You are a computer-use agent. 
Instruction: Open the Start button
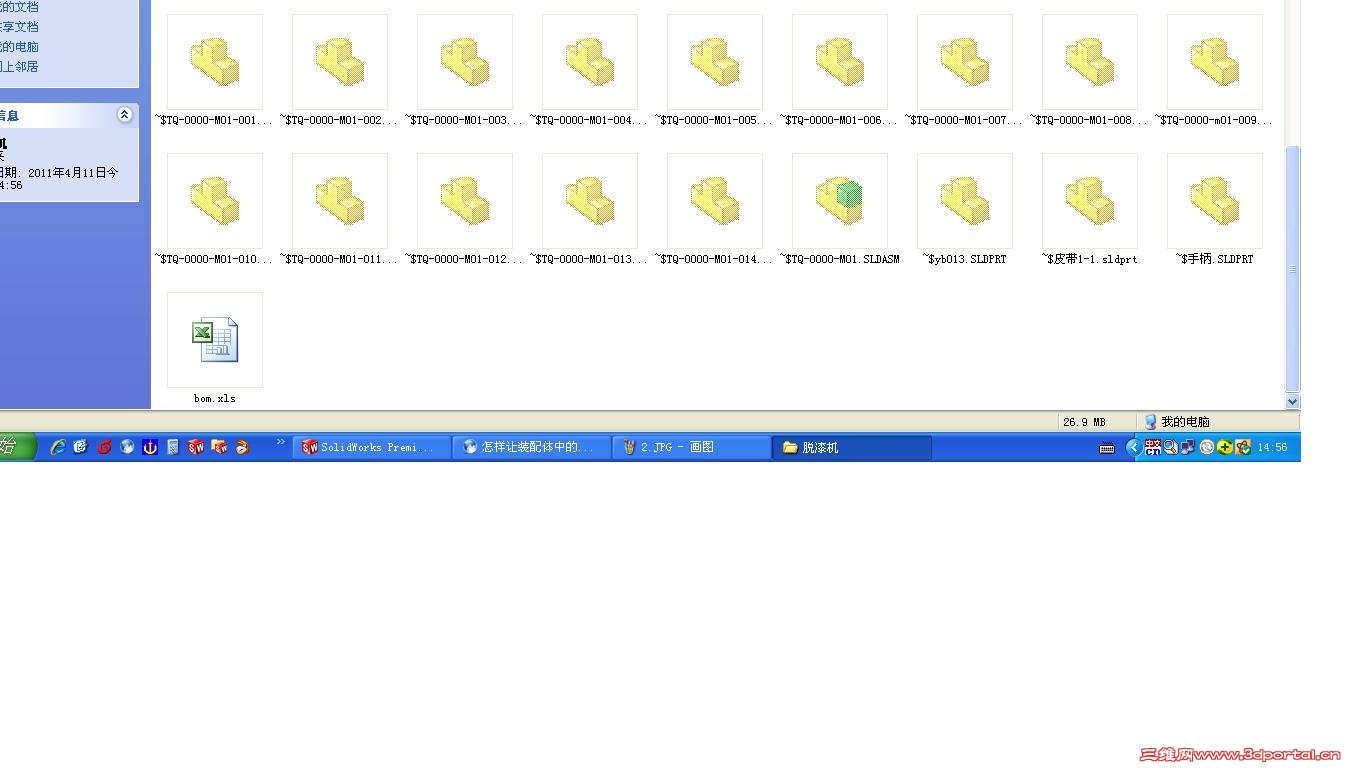16,447
